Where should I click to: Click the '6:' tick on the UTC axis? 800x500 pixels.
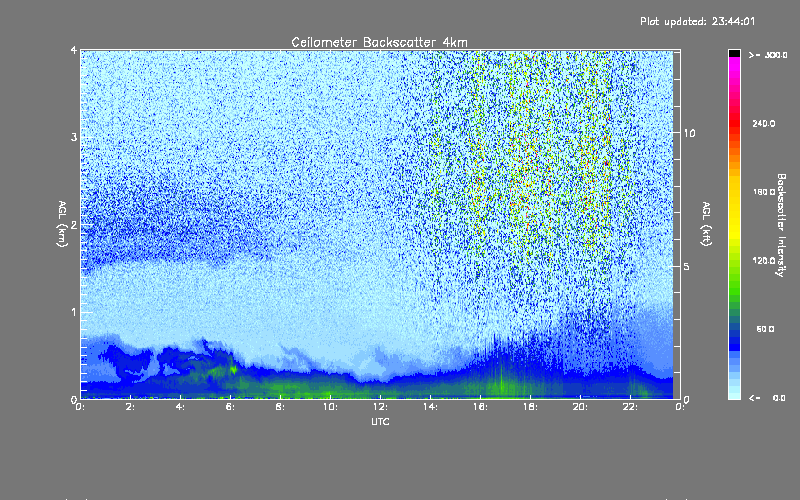(x=230, y=407)
